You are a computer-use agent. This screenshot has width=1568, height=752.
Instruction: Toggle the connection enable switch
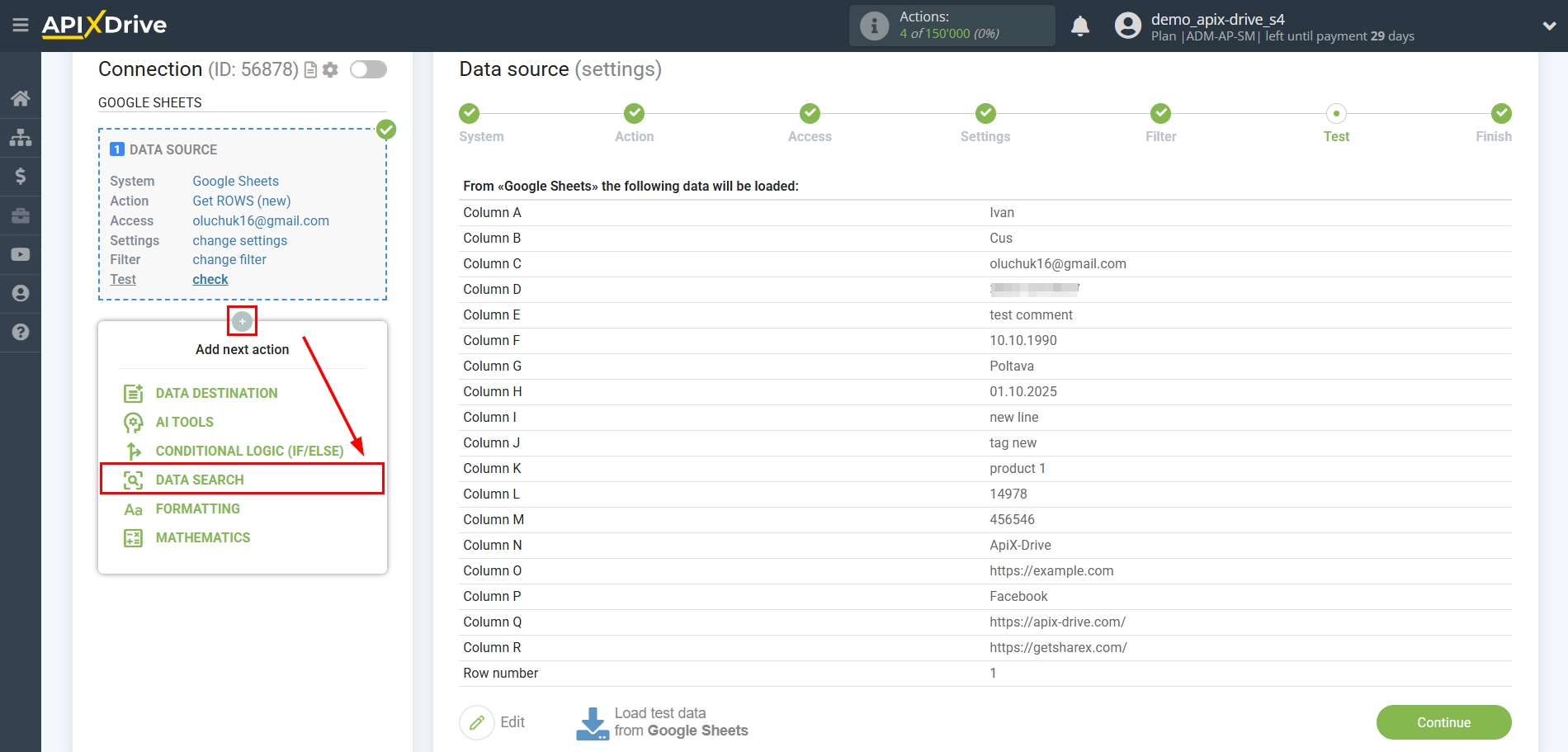pos(368,69)
